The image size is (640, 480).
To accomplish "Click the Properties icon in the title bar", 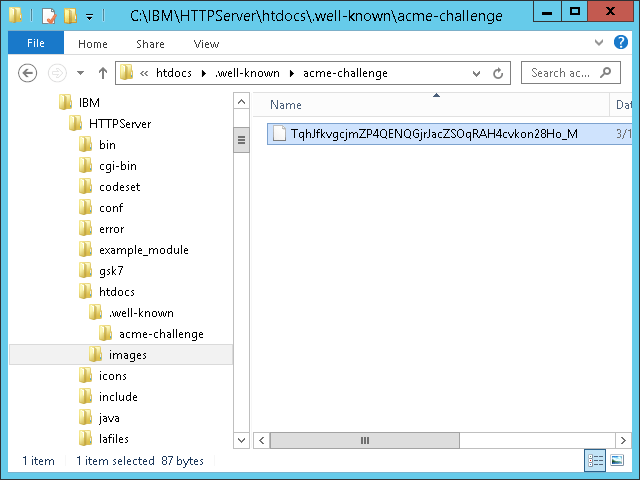I will (48, 16).
